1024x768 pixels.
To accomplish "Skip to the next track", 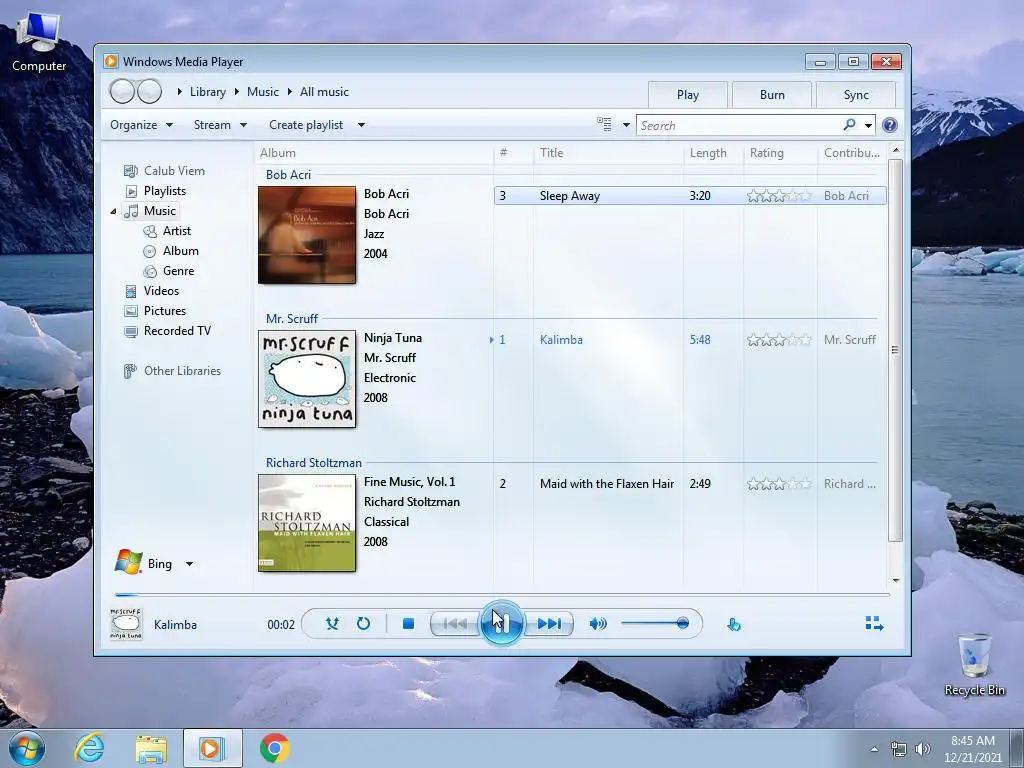I will coord(549,624).
